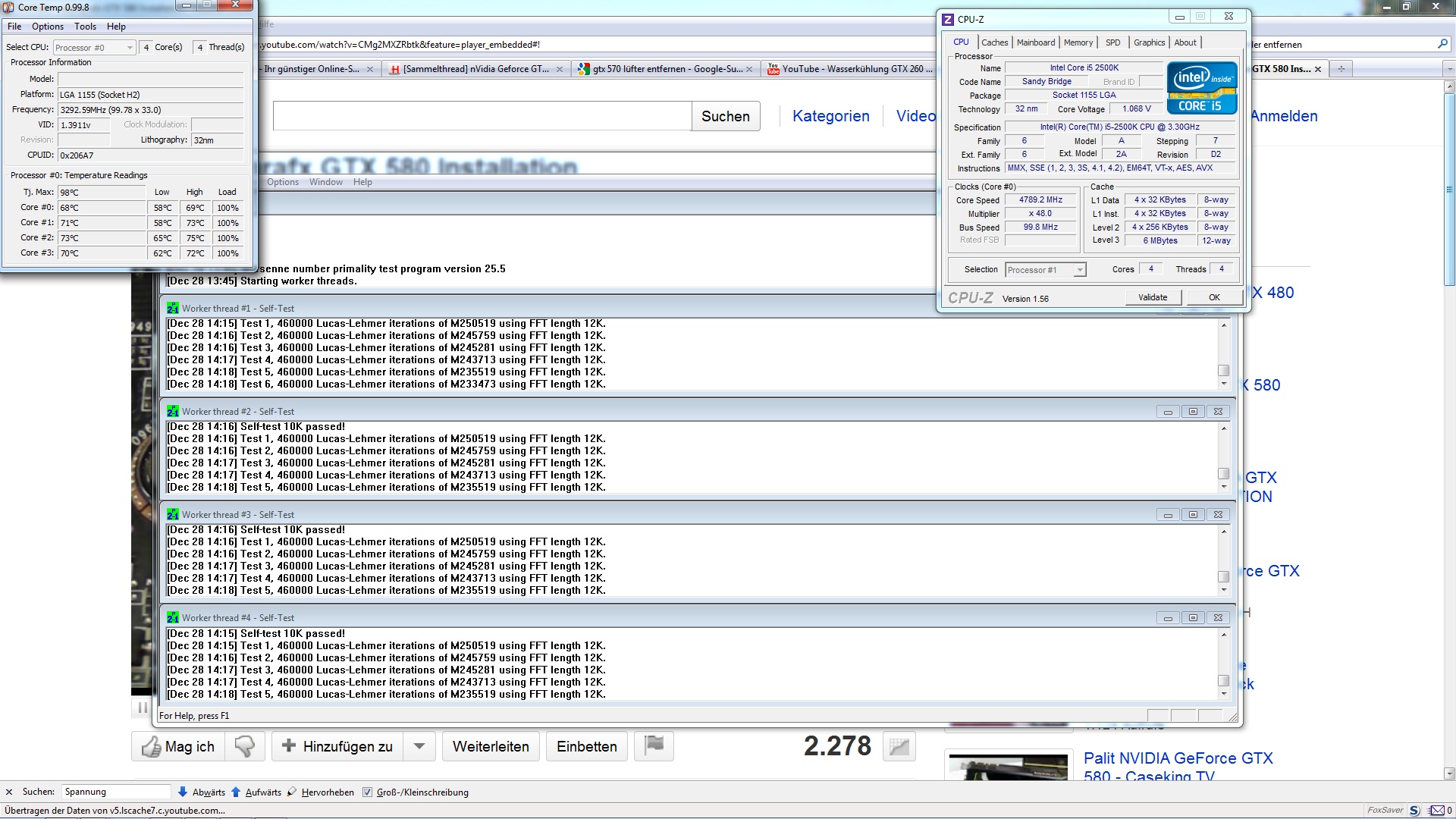This screenshot has width=1456, height=819.
Task: Minimize the Worker thread #3 subwindow
Action: [x=1168, y=515]
